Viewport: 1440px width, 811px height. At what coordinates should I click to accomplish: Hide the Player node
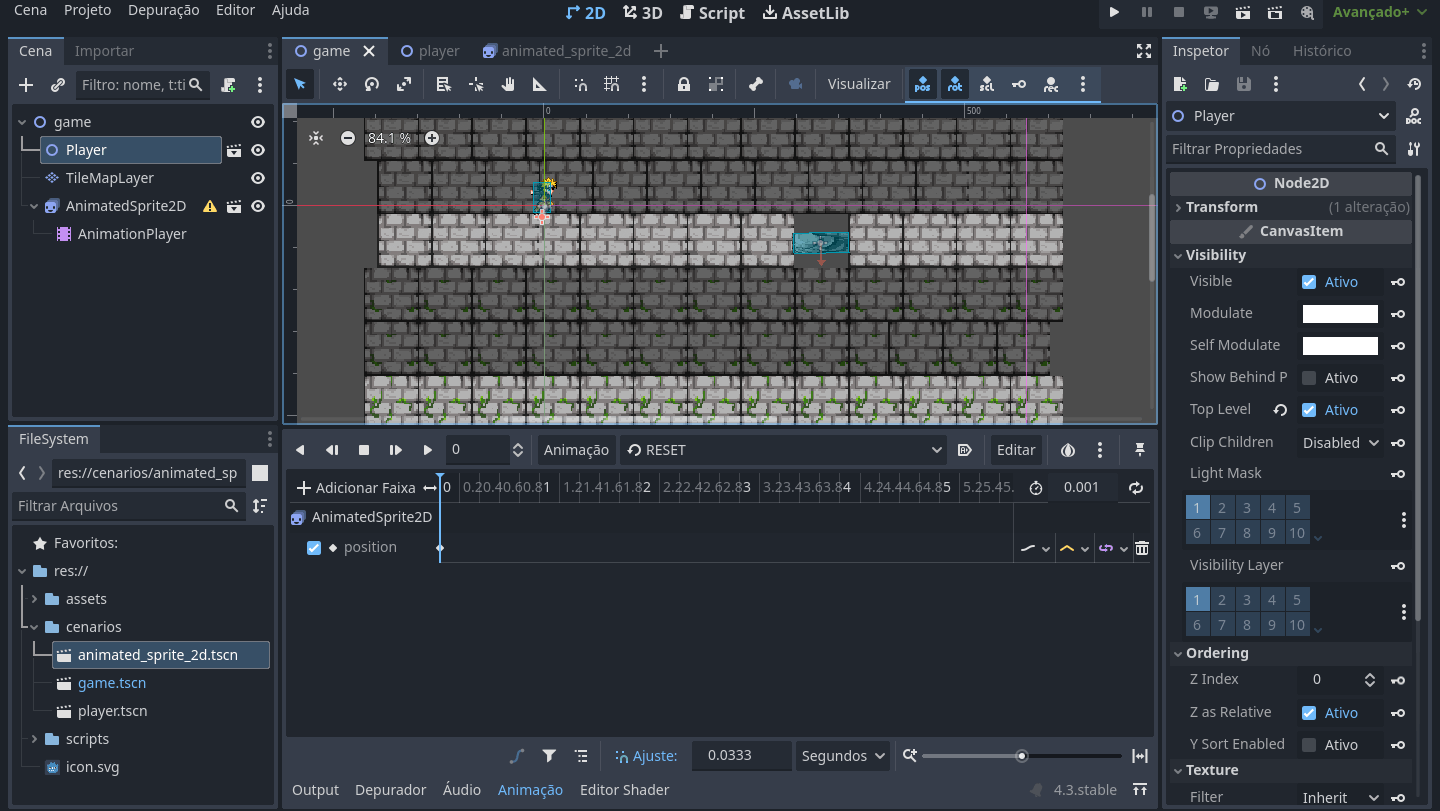258,150
